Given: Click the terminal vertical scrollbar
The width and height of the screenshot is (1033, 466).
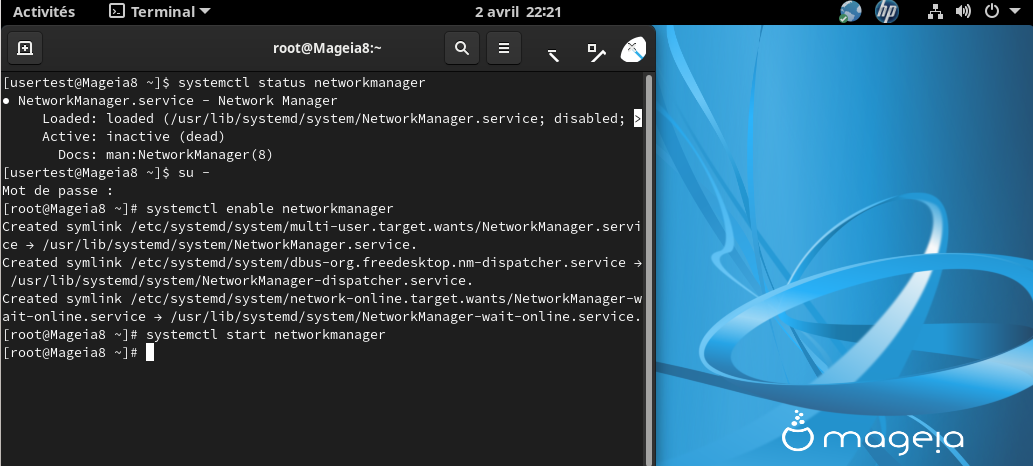Looking at the screenshot, I should (649, 269).
